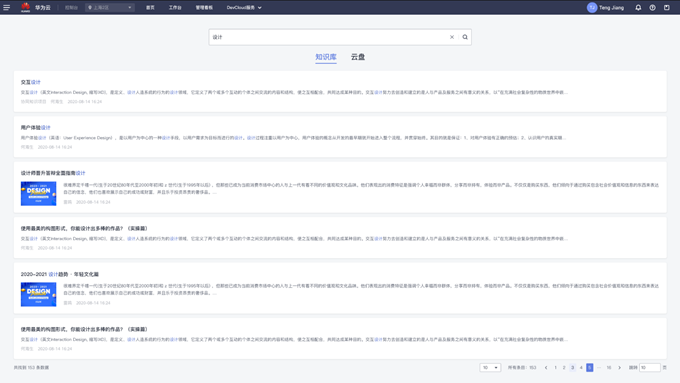Open the fourth result about 构图形式

(84, 228)
